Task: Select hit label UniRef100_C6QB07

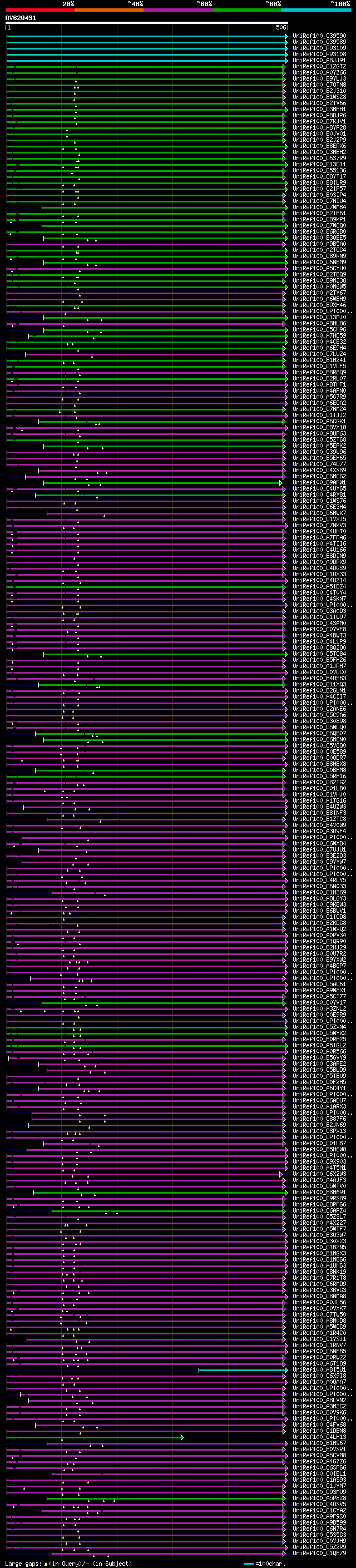Action: [x=319, y=733]
